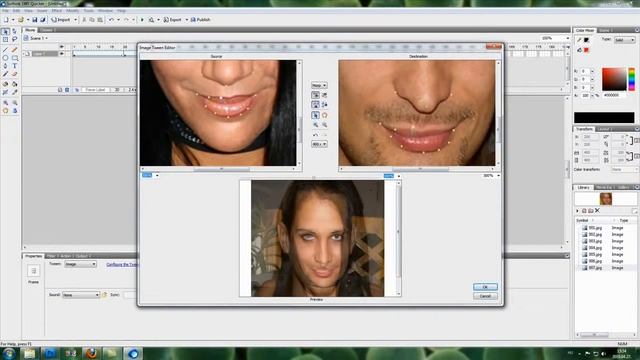Click the New document icon in main toolbar
Screen dimensions: 640x360
pyautogui.click(x=6, y=20)
